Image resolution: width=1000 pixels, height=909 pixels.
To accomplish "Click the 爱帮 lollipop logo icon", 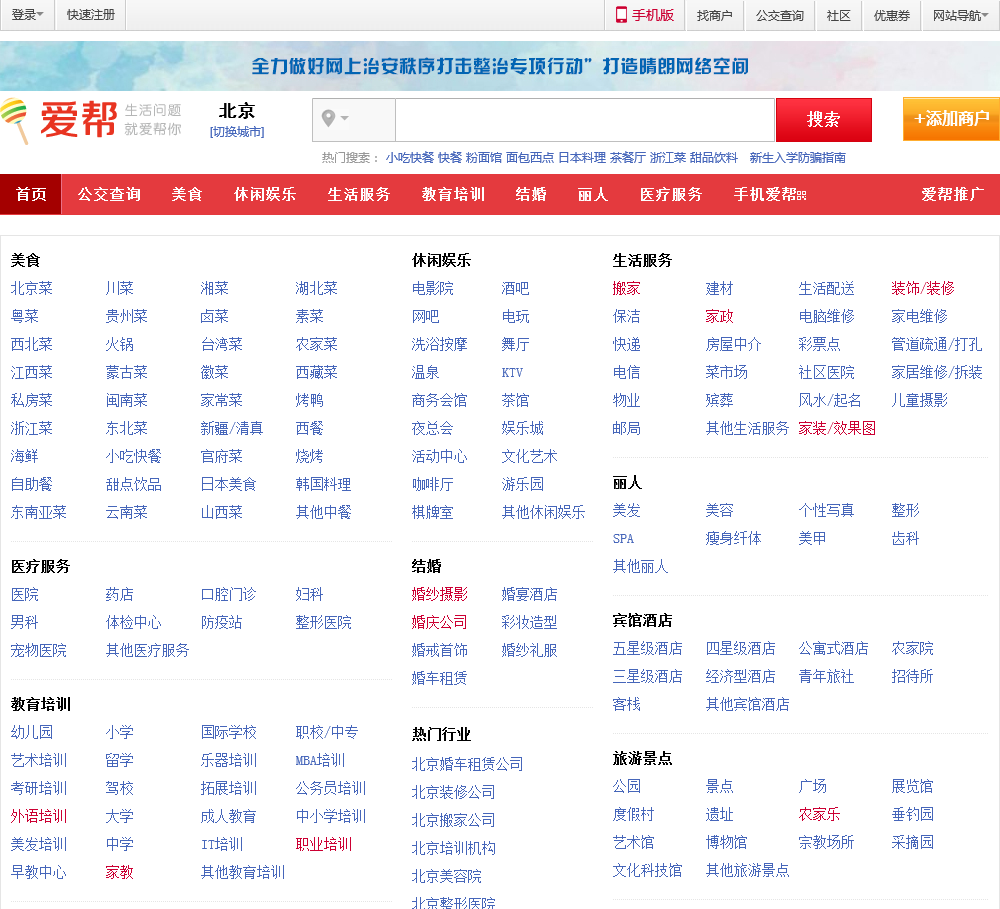I will point(15,121).
